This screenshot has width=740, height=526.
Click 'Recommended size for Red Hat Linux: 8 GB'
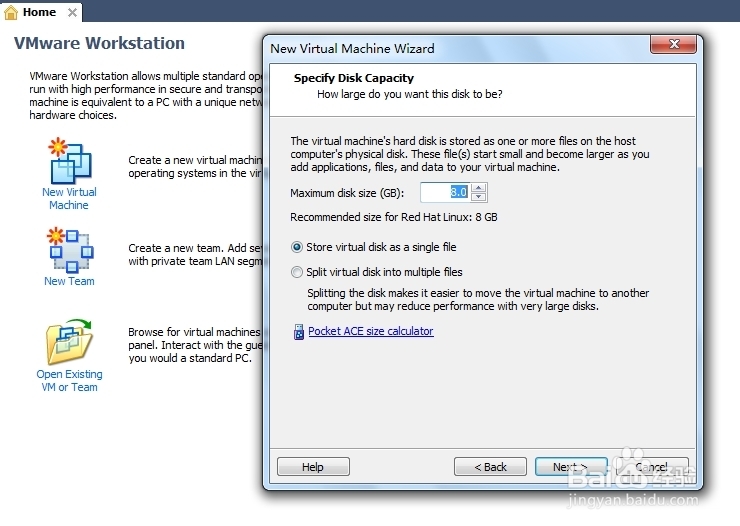(394, 217)
